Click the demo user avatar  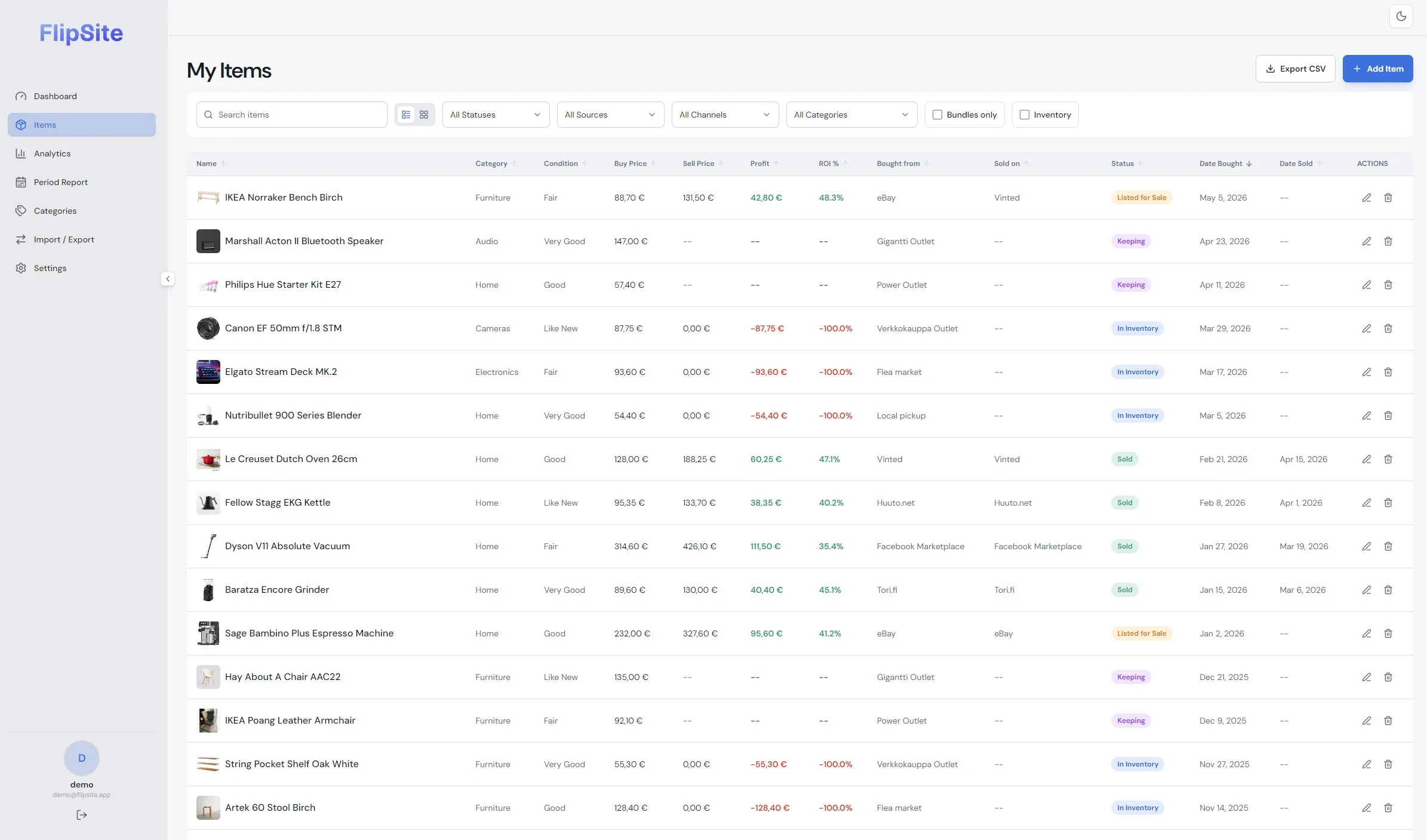point(82,758)
